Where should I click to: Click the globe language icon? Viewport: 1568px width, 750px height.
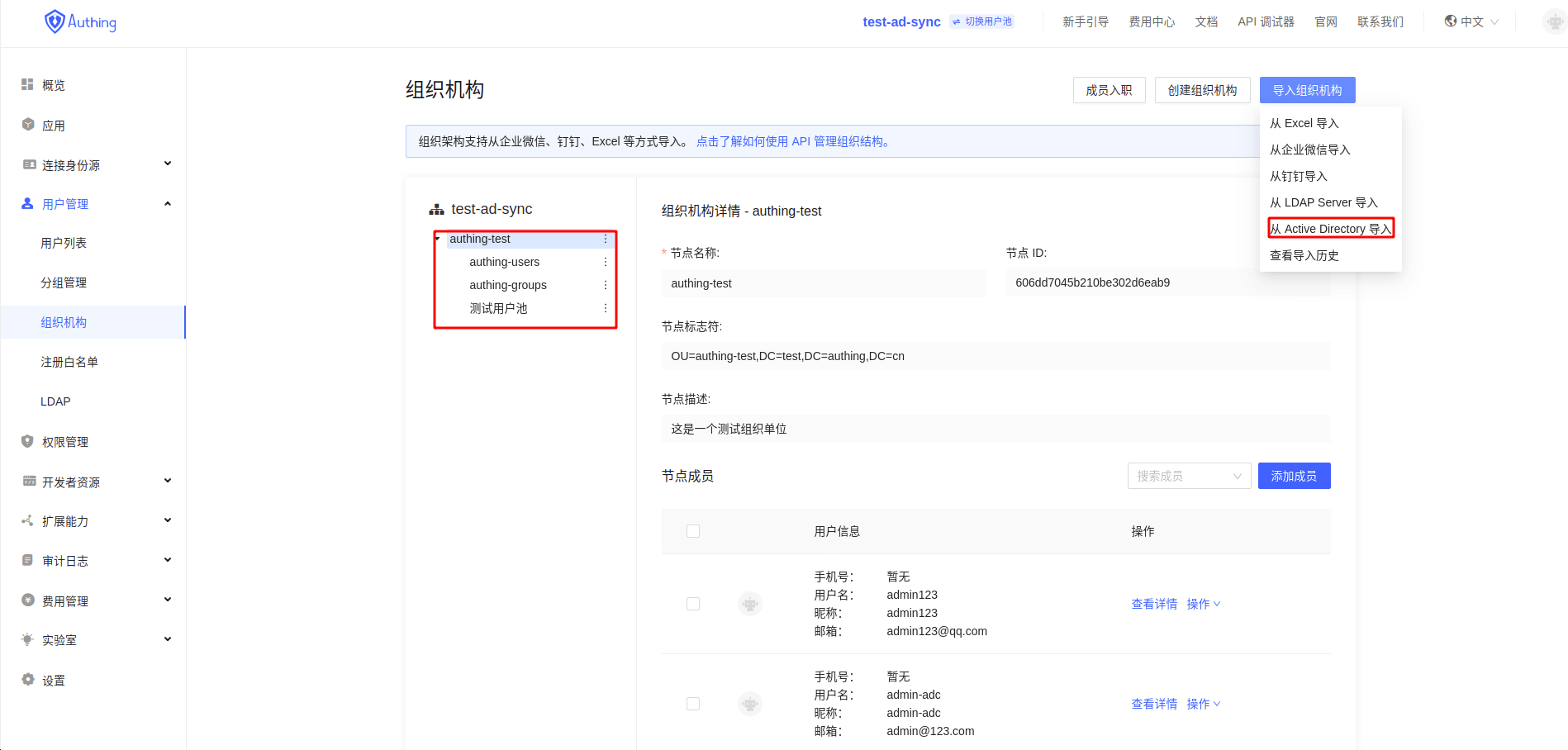[1450, 21]
